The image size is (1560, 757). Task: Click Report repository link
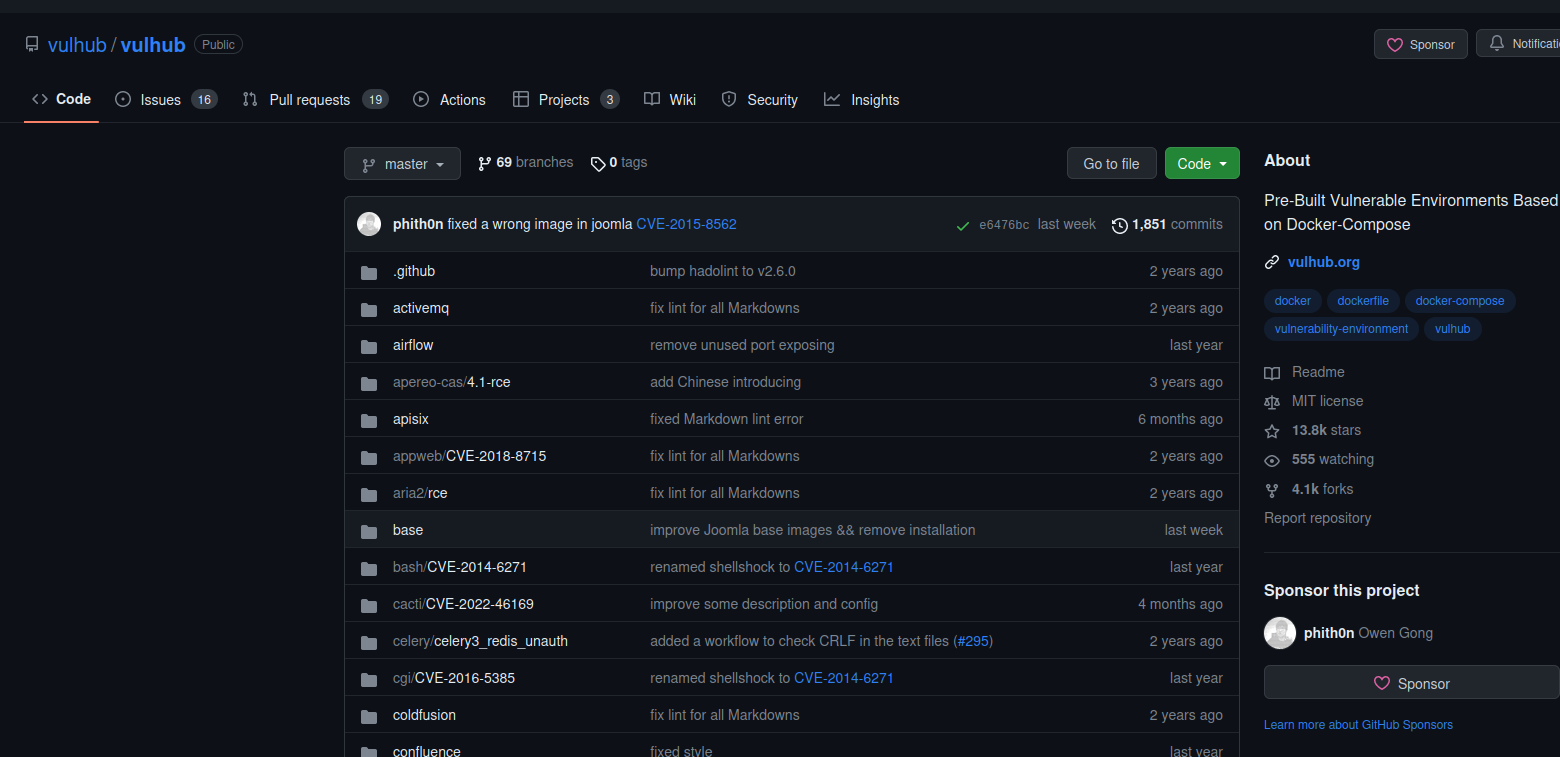1317,518
